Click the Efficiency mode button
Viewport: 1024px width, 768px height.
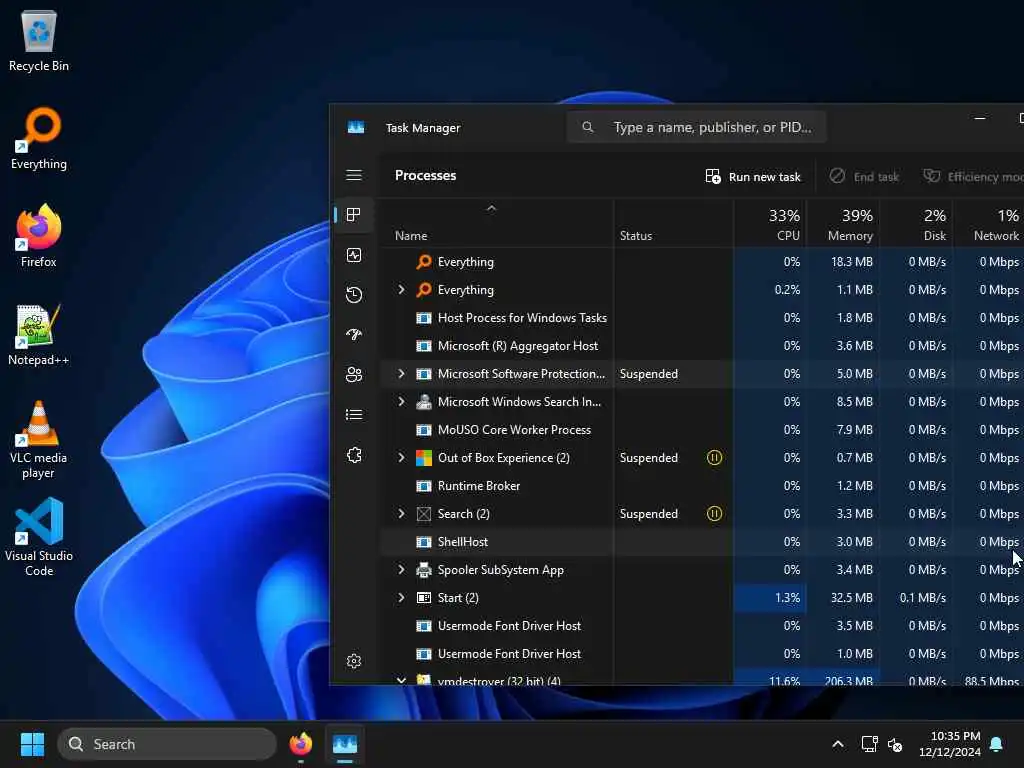972,176
